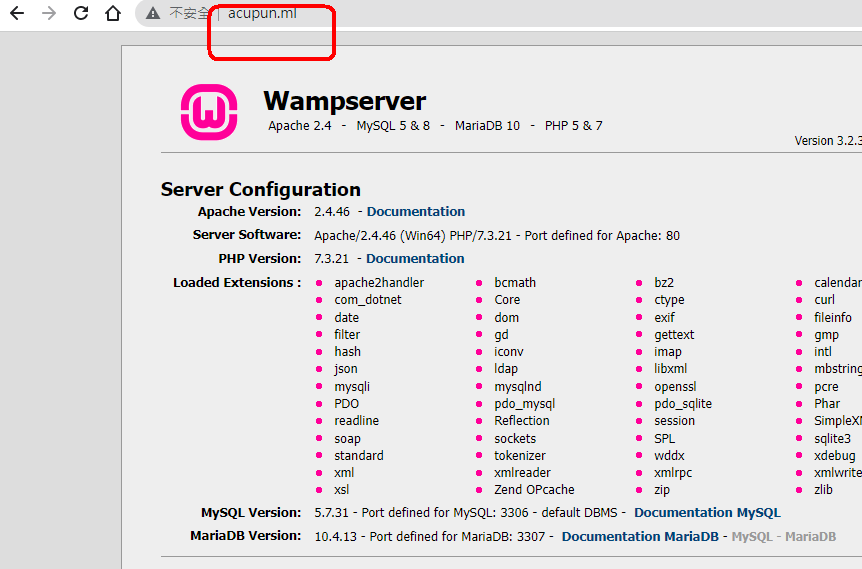
Task: Click the xdebug extension entry
Action: pyautogui.click(x=835, y=455)
